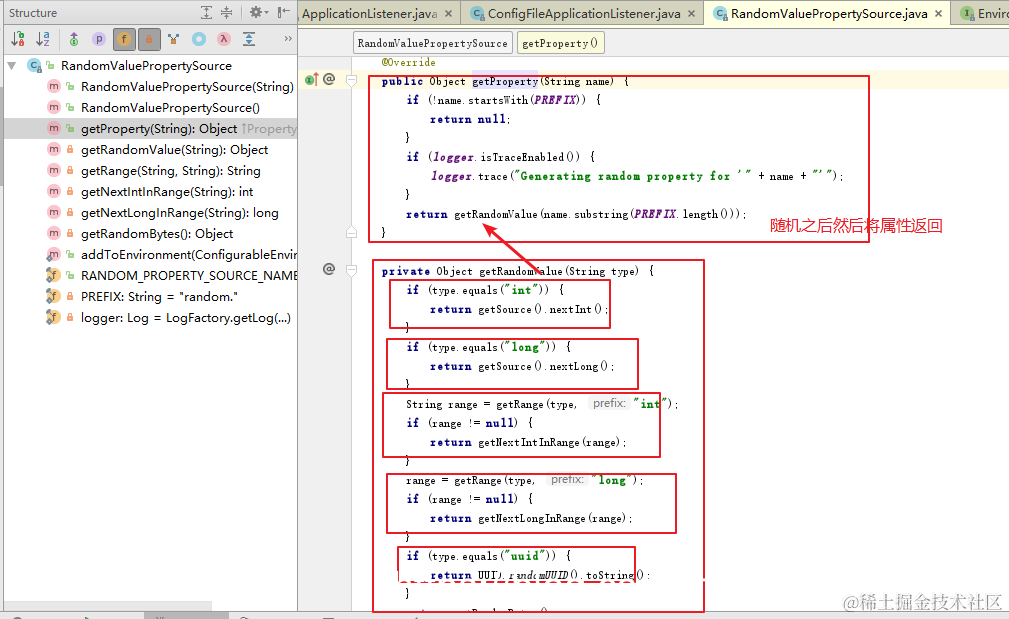1009x619 pixels.
Task: Toggle Show Lambdas (λ) filter
Action: click(x=224, y=39)
